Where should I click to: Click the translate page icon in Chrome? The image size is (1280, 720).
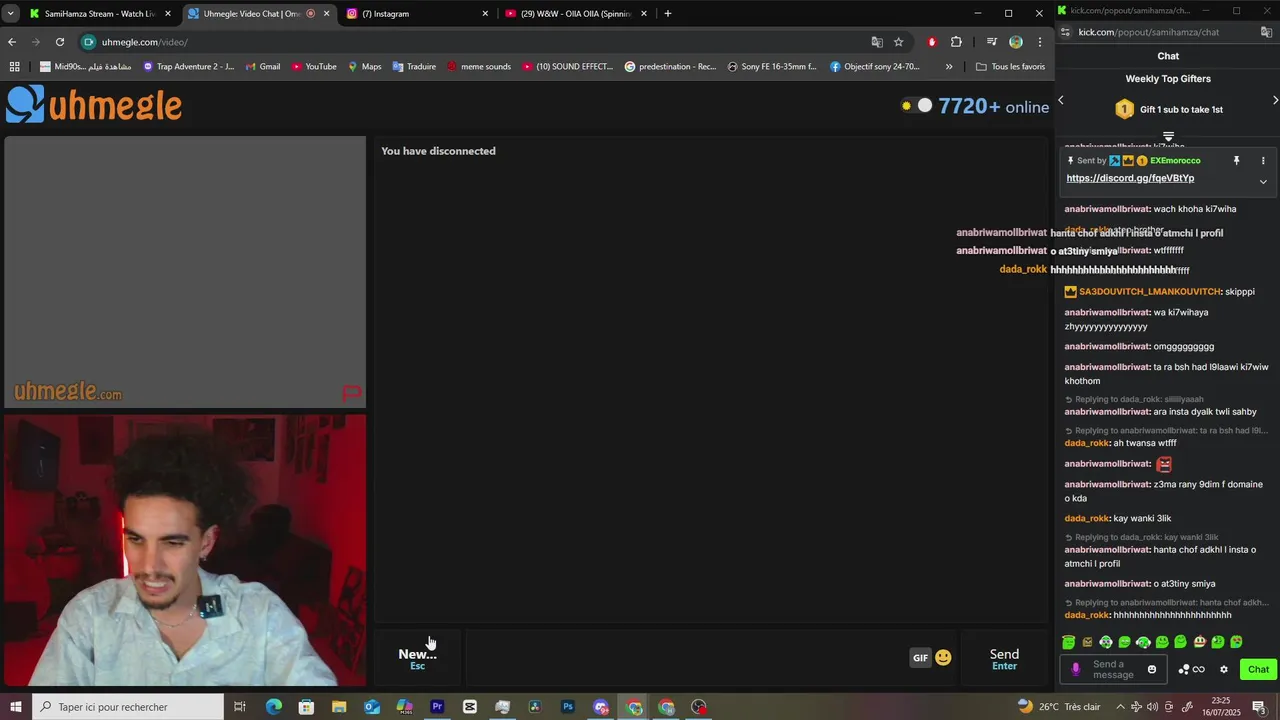coord(877,42)
